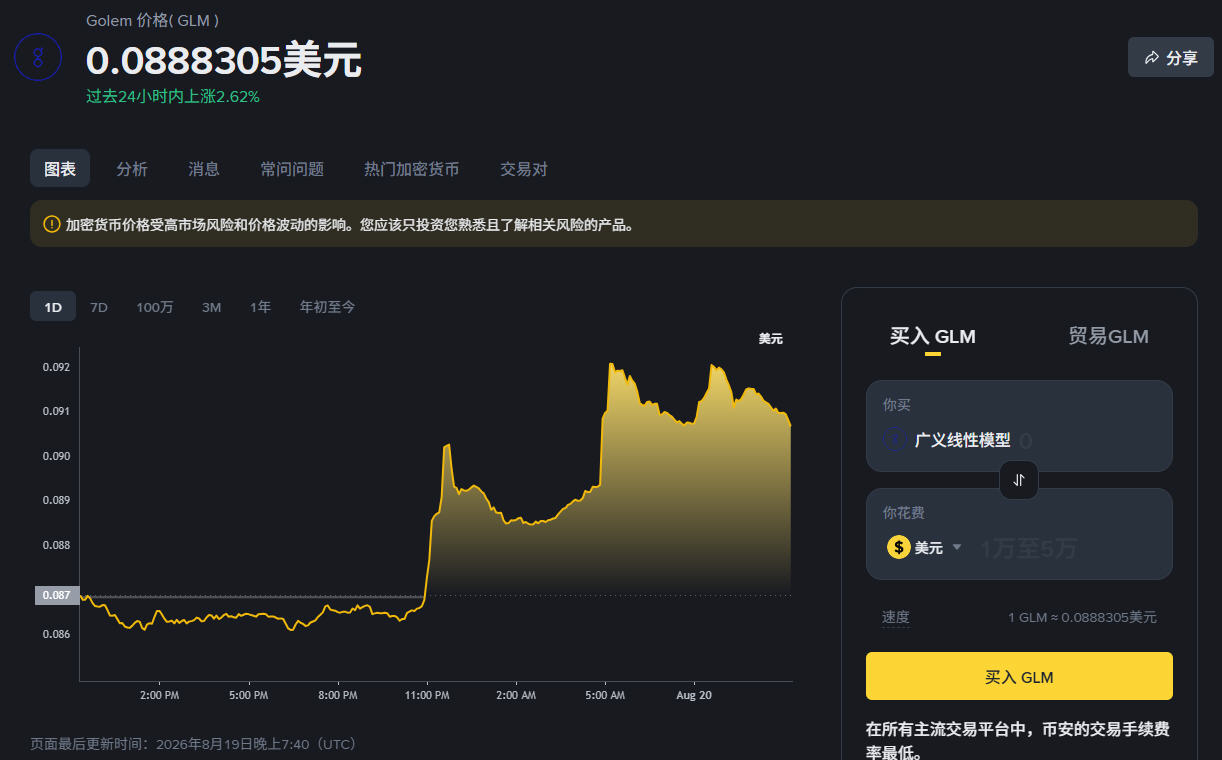The height and width of the screenshot is (760, 1222).
Task: Swap buy and spend fields with arrows icon
Action: tap(1019, 480)
